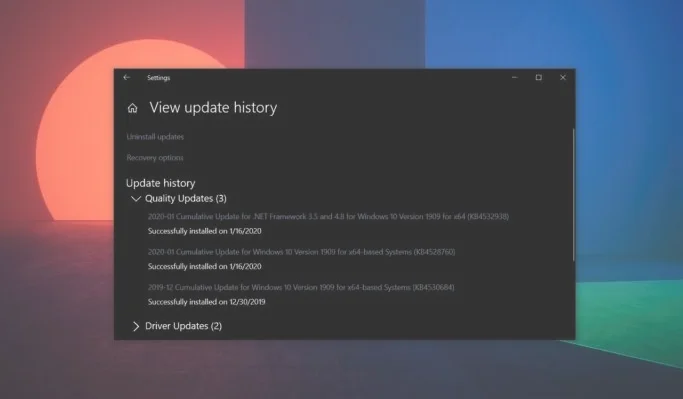Go back using the Settings back arrow
This screenshot has width=683, height=399.
pyautogui.click(x=127, y=78)
